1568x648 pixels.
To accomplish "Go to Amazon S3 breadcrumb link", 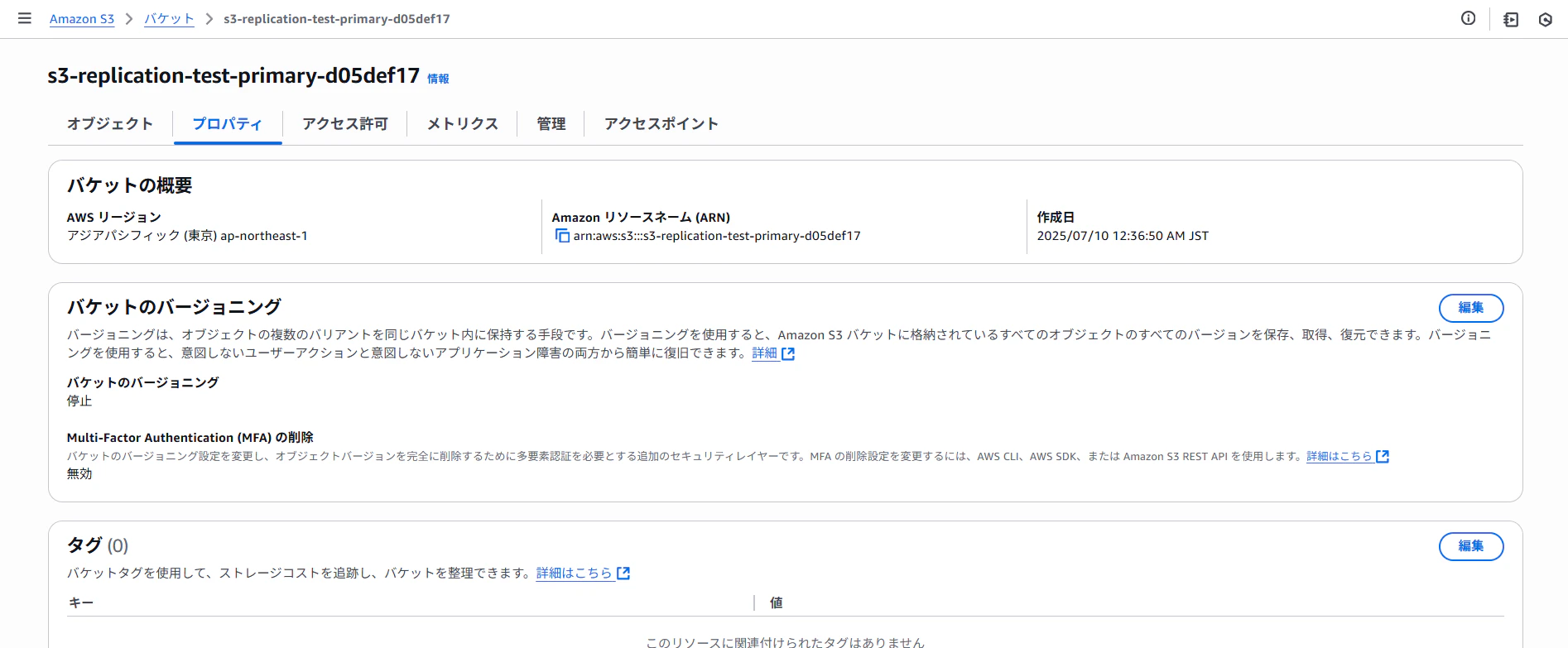I will [82, 18].
